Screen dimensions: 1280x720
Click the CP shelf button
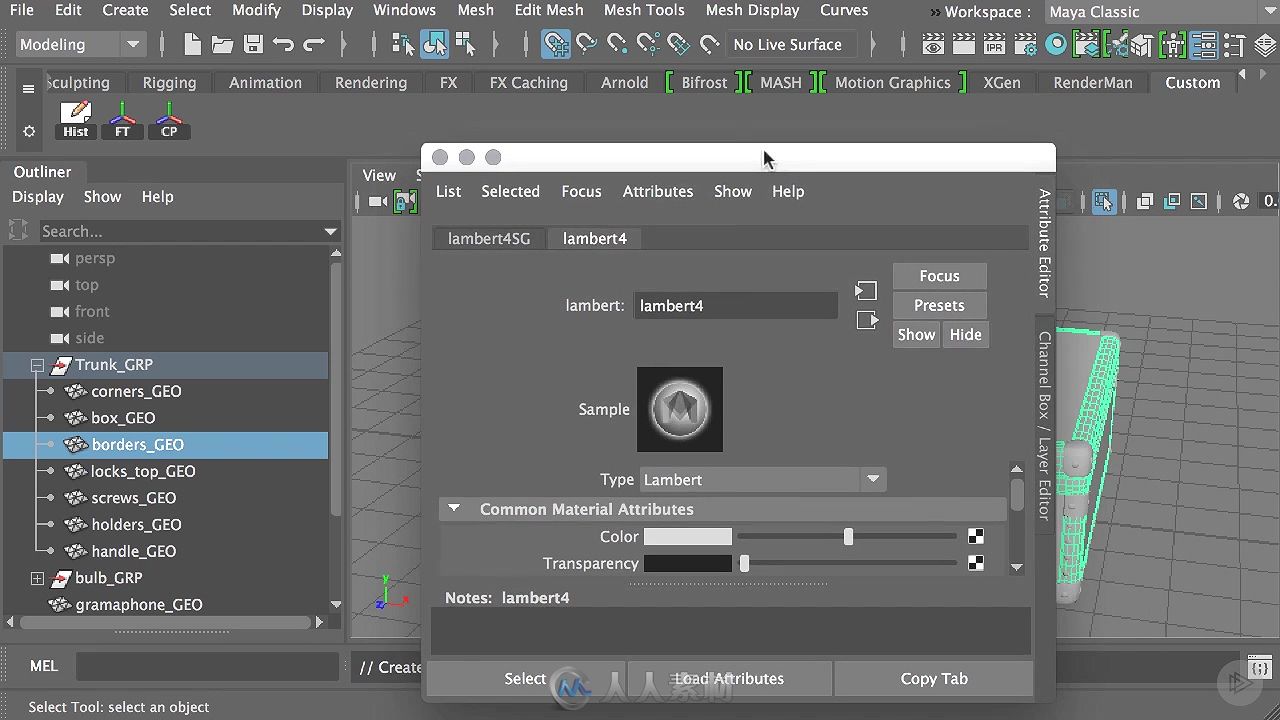[x=169, y=120]
